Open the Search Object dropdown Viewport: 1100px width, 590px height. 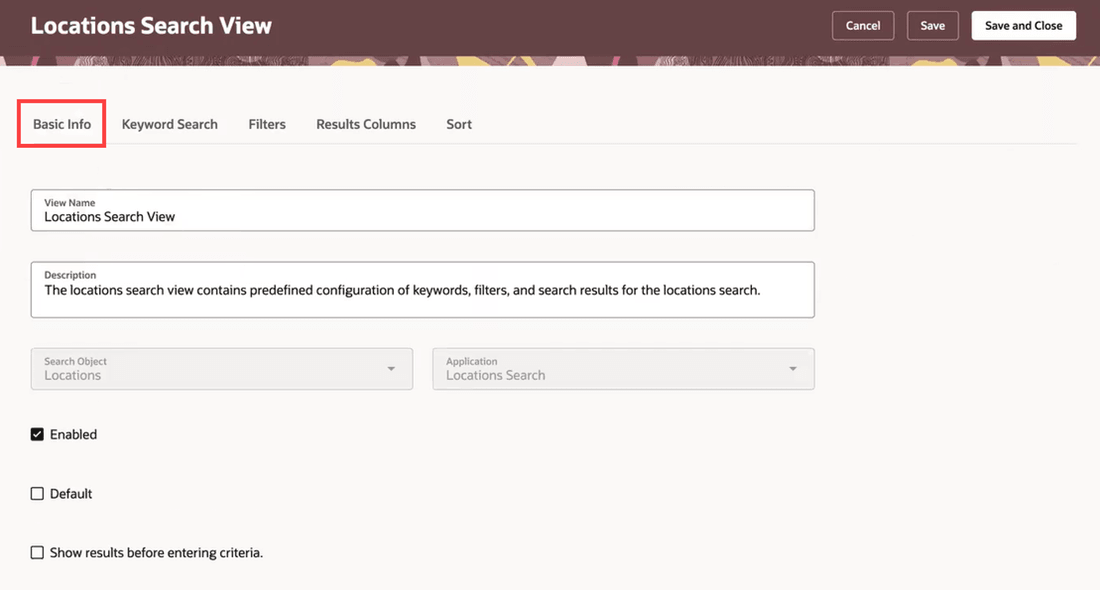tap(222, 369)
